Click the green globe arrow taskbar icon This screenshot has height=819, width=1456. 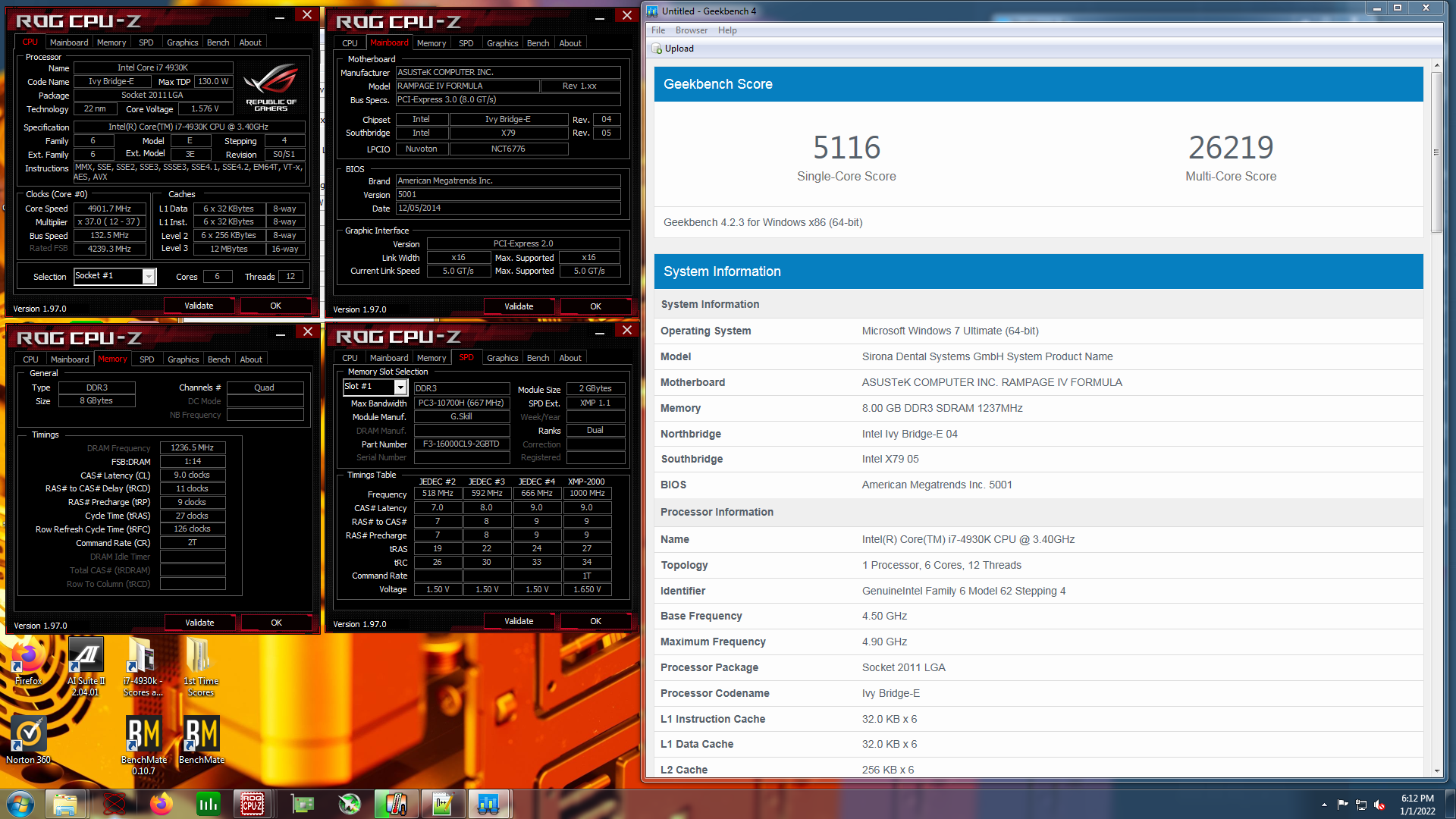click(x=350, y=803)
